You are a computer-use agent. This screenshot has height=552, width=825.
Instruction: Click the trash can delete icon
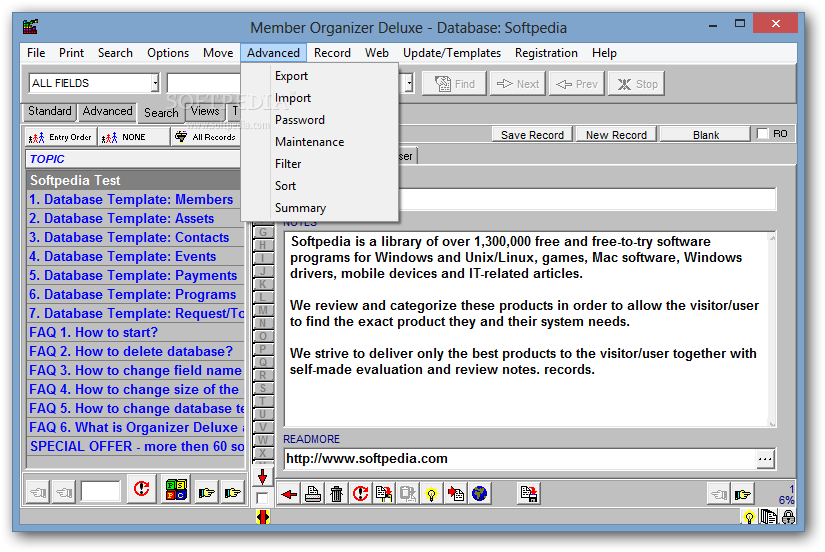click(x=337, y=494)
